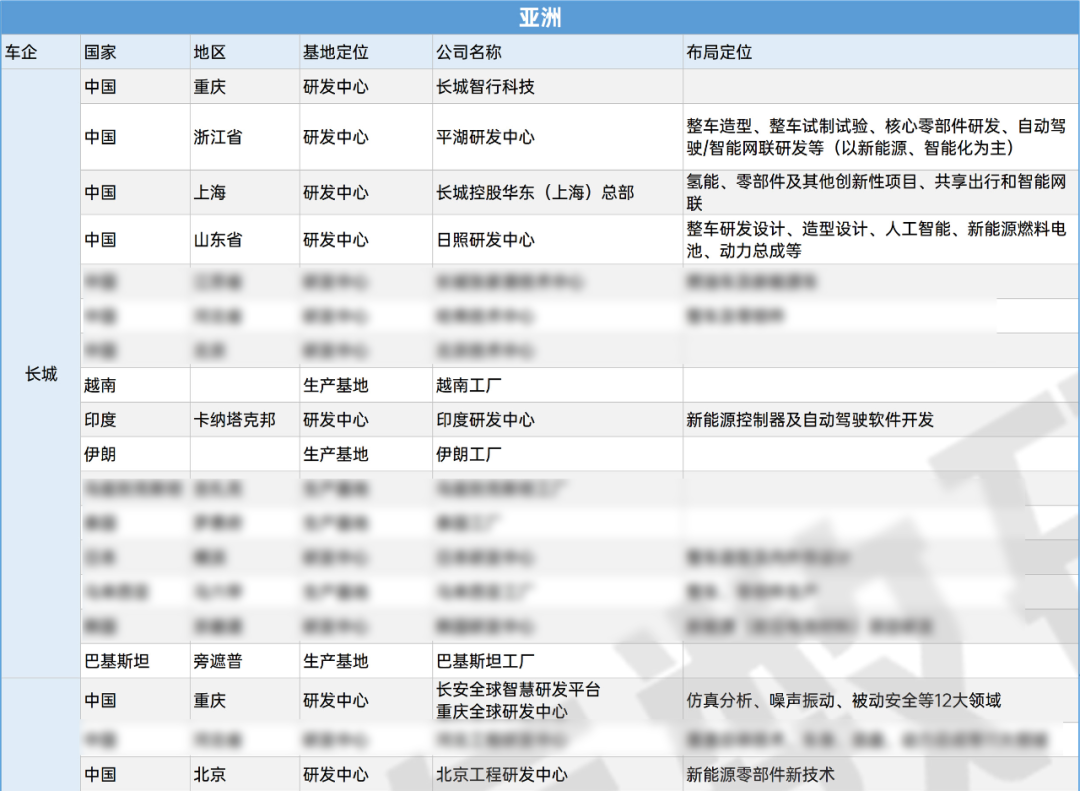Click 研发中心 in the 卡纳塔克邦 row
Screen dimensions: 1080x791
335,420
